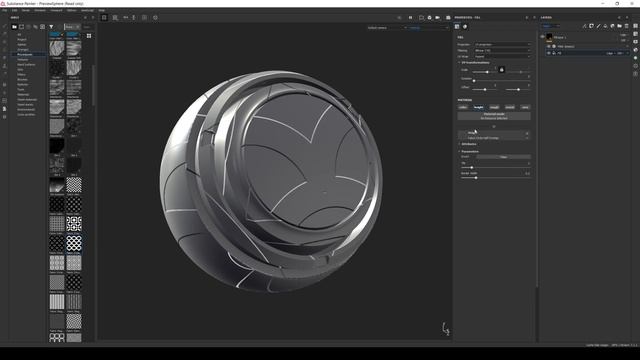
Task: Add a folder in the Layers panel
Action: [x=619, y=26]
